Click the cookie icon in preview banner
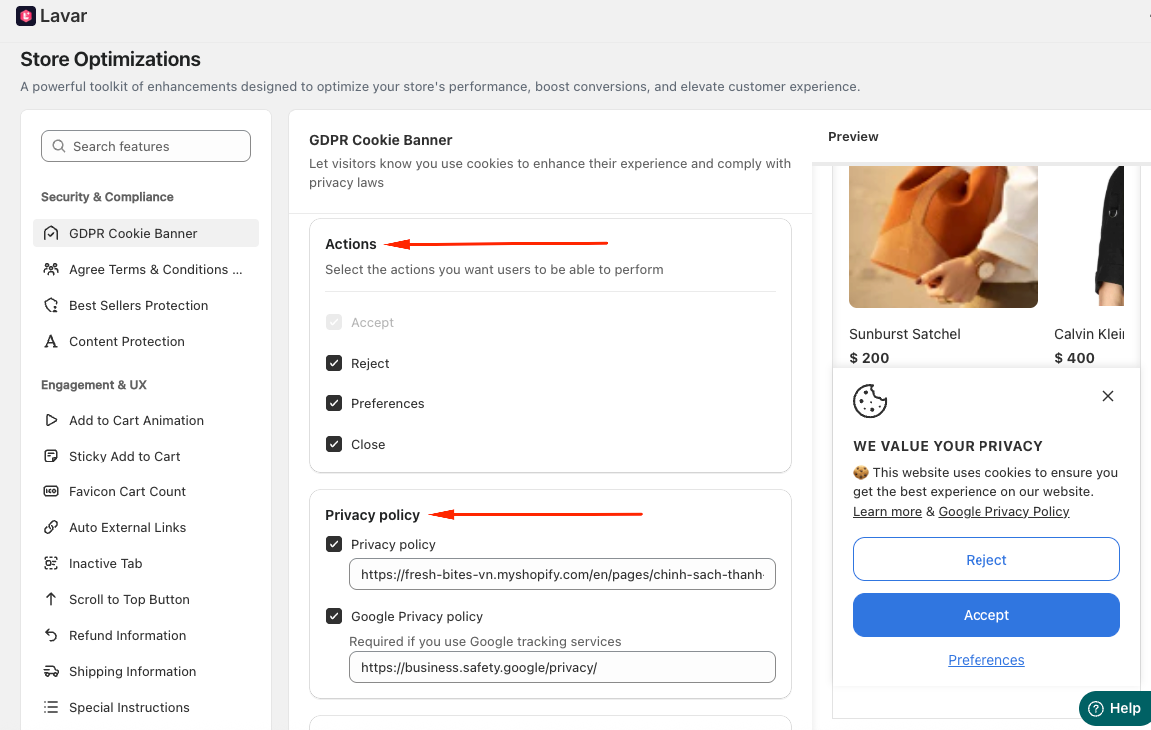The height and width of the screenshot is (730, 1151). point(870,401)
